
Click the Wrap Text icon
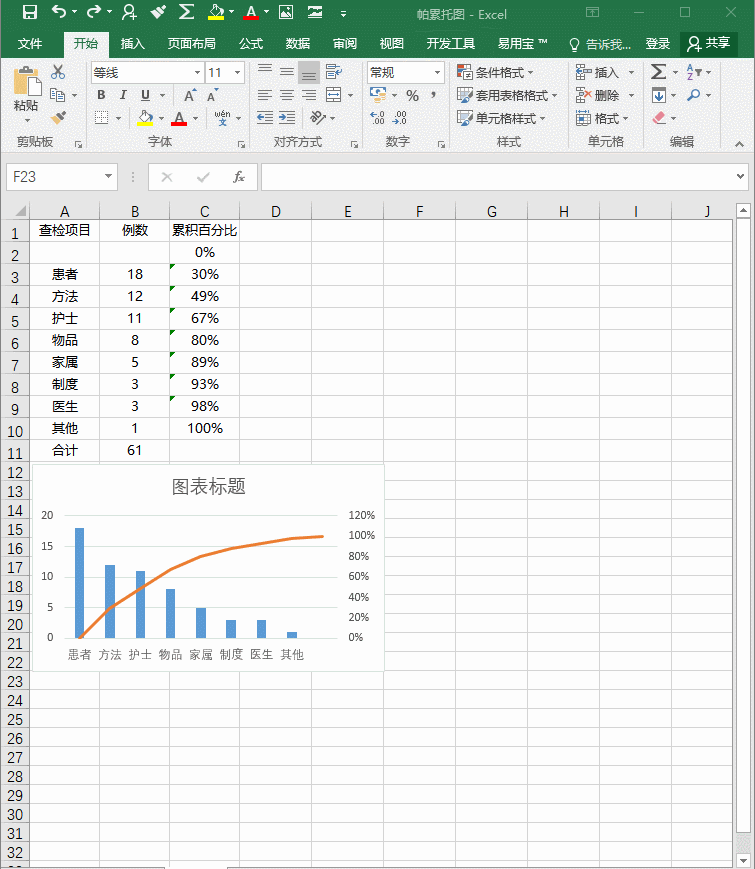click(333, 71)
